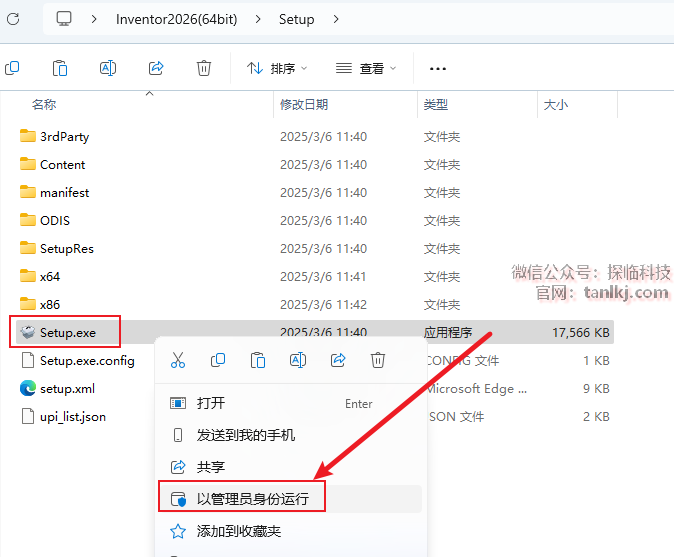Click the context menu Paste icon
Image resolution: width=674 pixels, height=557 pixels.
click(258, 360)
